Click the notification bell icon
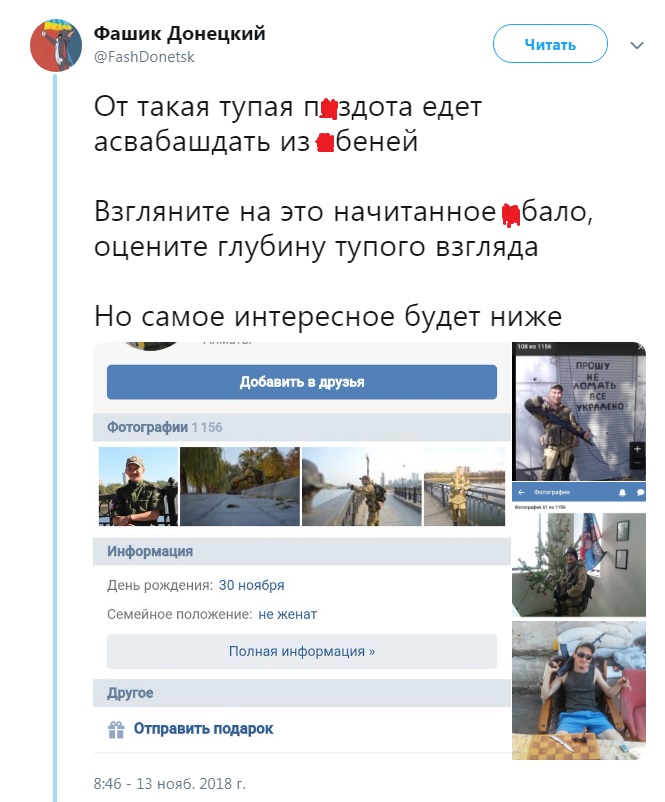Screen dimensions: 665x802 pos(623,492)
